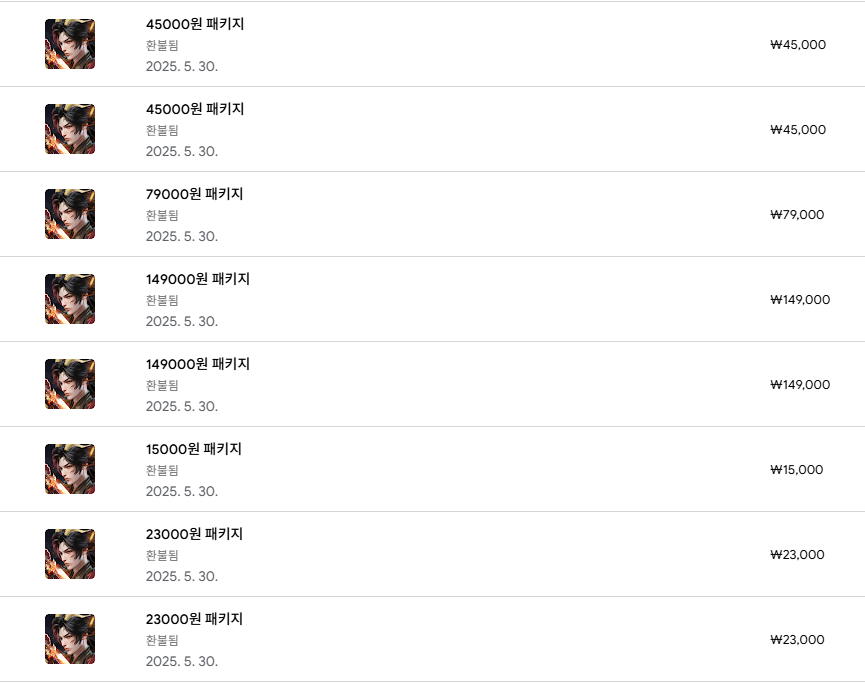
Task: Click the game icon for 15000원 패키지
Action: pos(70,469)
